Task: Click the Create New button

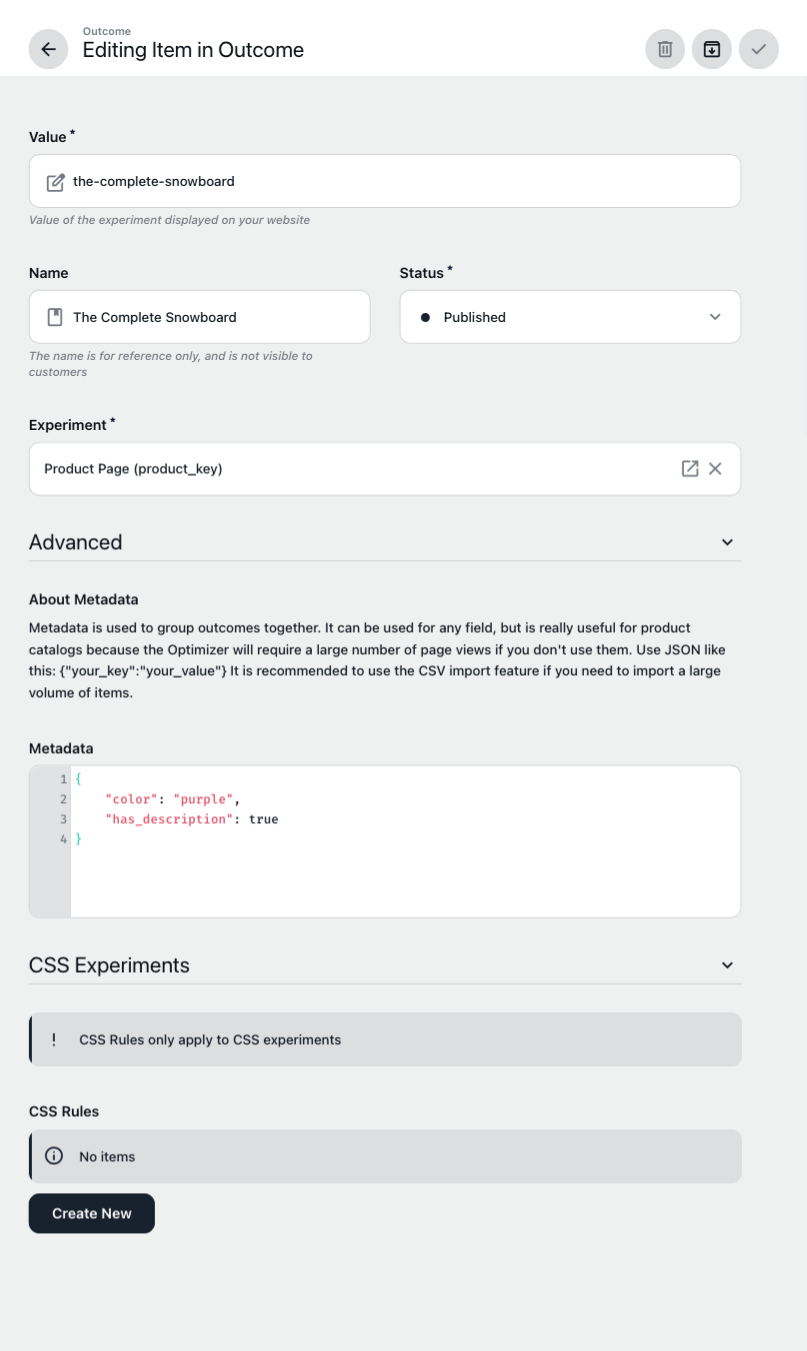Action: pos(92,1213)
